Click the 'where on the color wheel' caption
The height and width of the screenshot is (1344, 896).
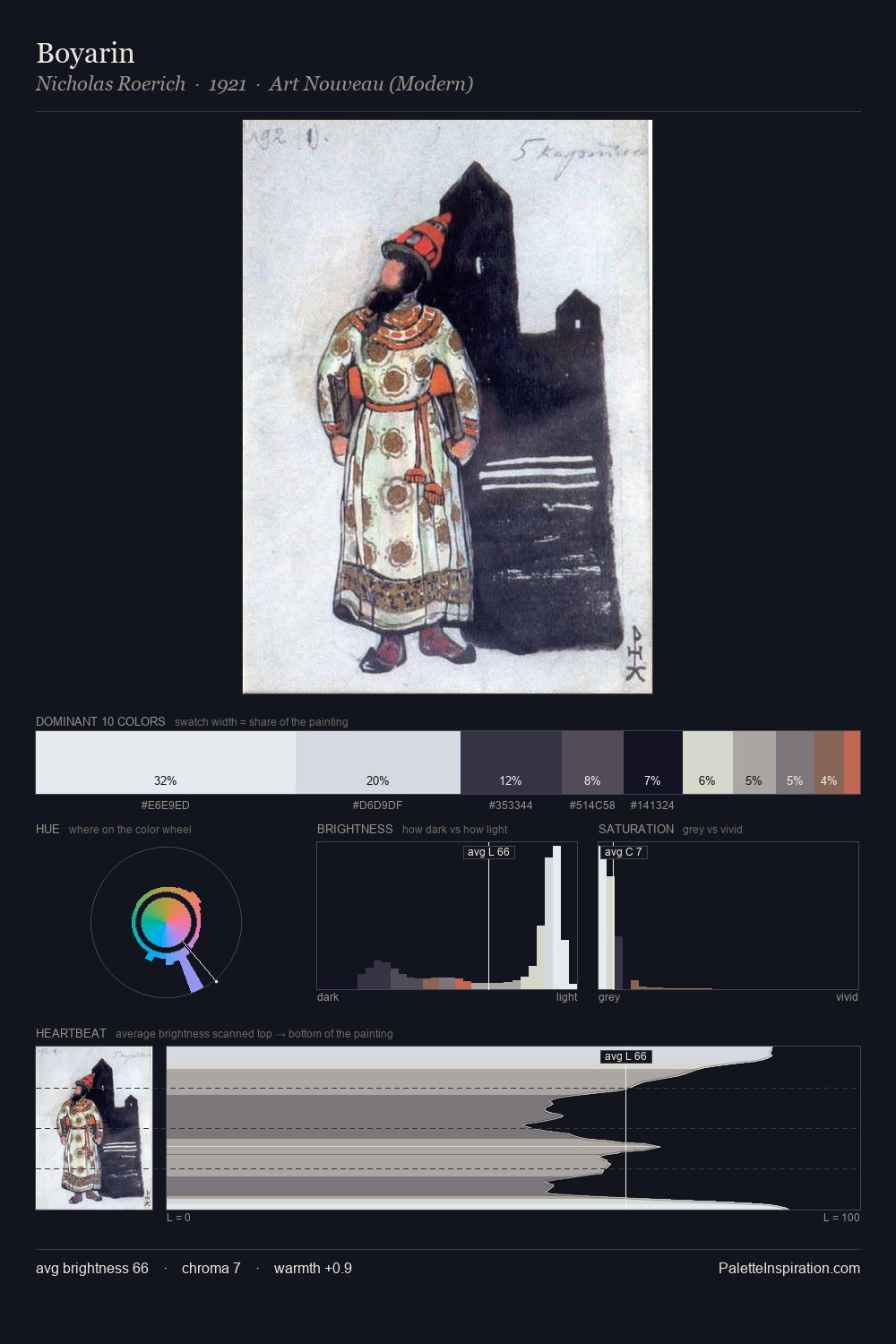130,830
